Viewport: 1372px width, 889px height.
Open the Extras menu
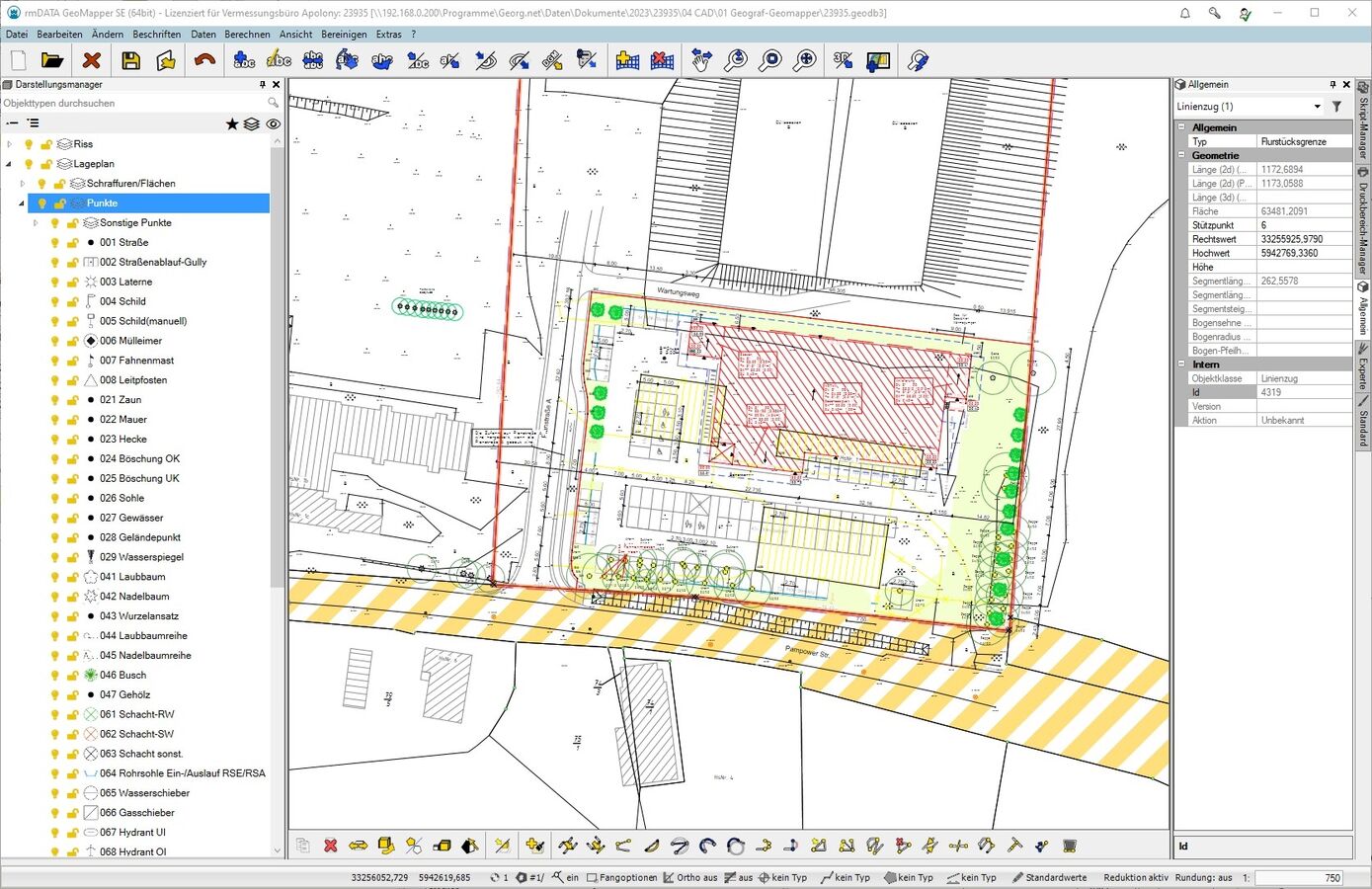(388, 35)
